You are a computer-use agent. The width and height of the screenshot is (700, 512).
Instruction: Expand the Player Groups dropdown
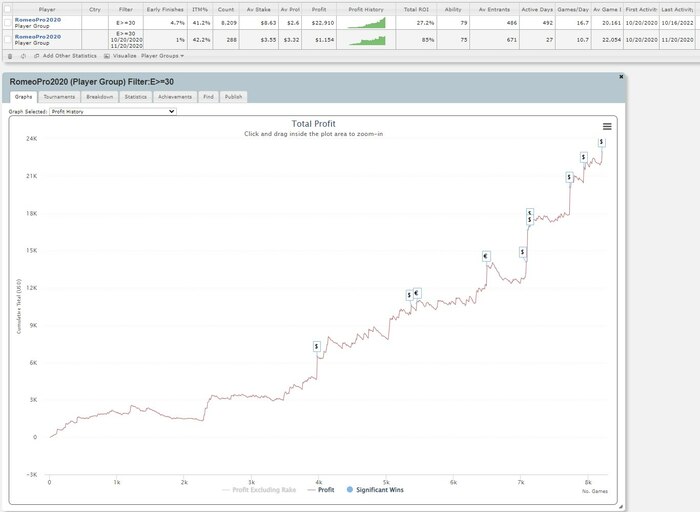(x=162, y=56)
